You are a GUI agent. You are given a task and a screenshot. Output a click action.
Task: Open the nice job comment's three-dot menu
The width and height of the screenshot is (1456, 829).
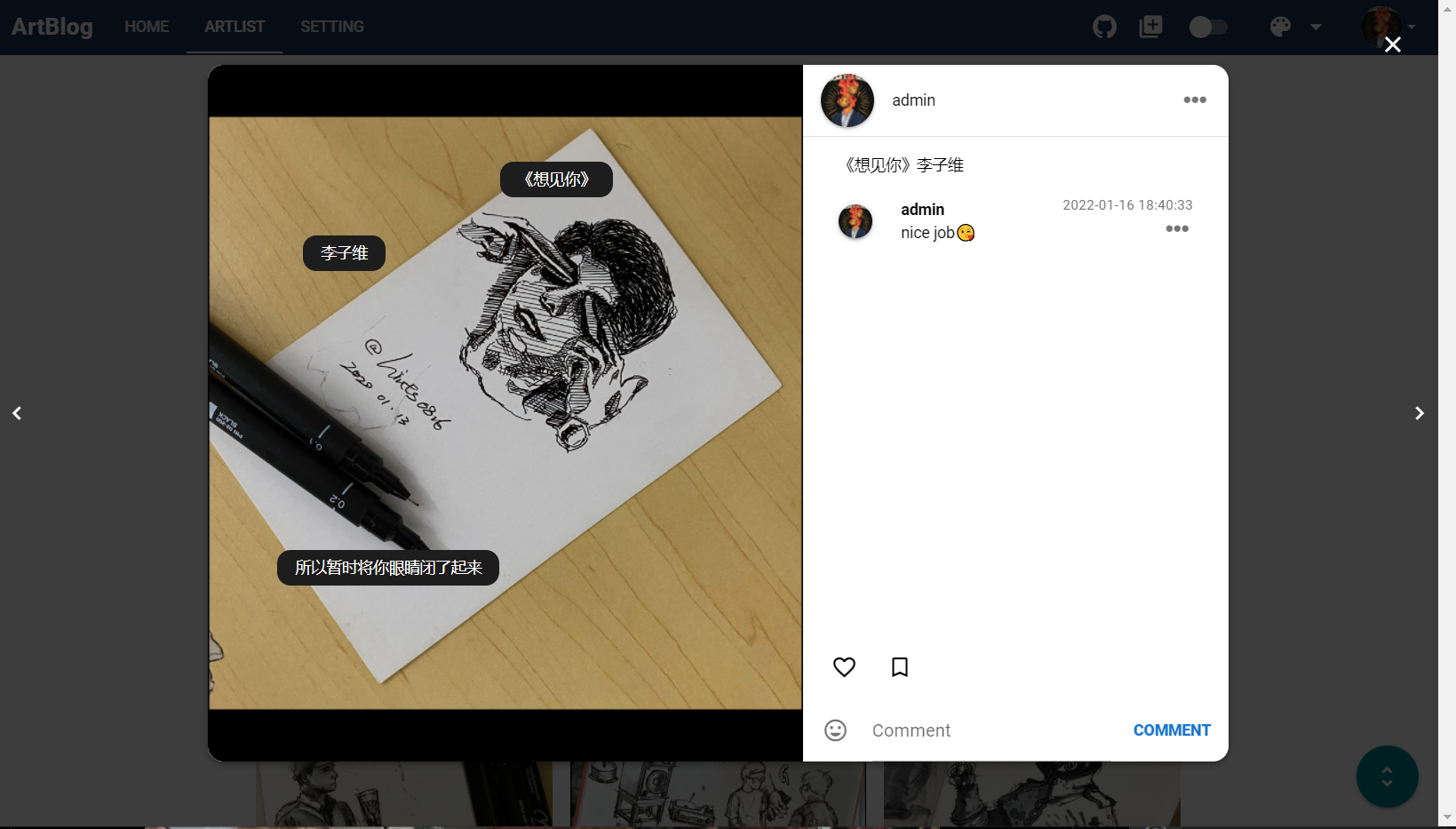click(1177, 228)
